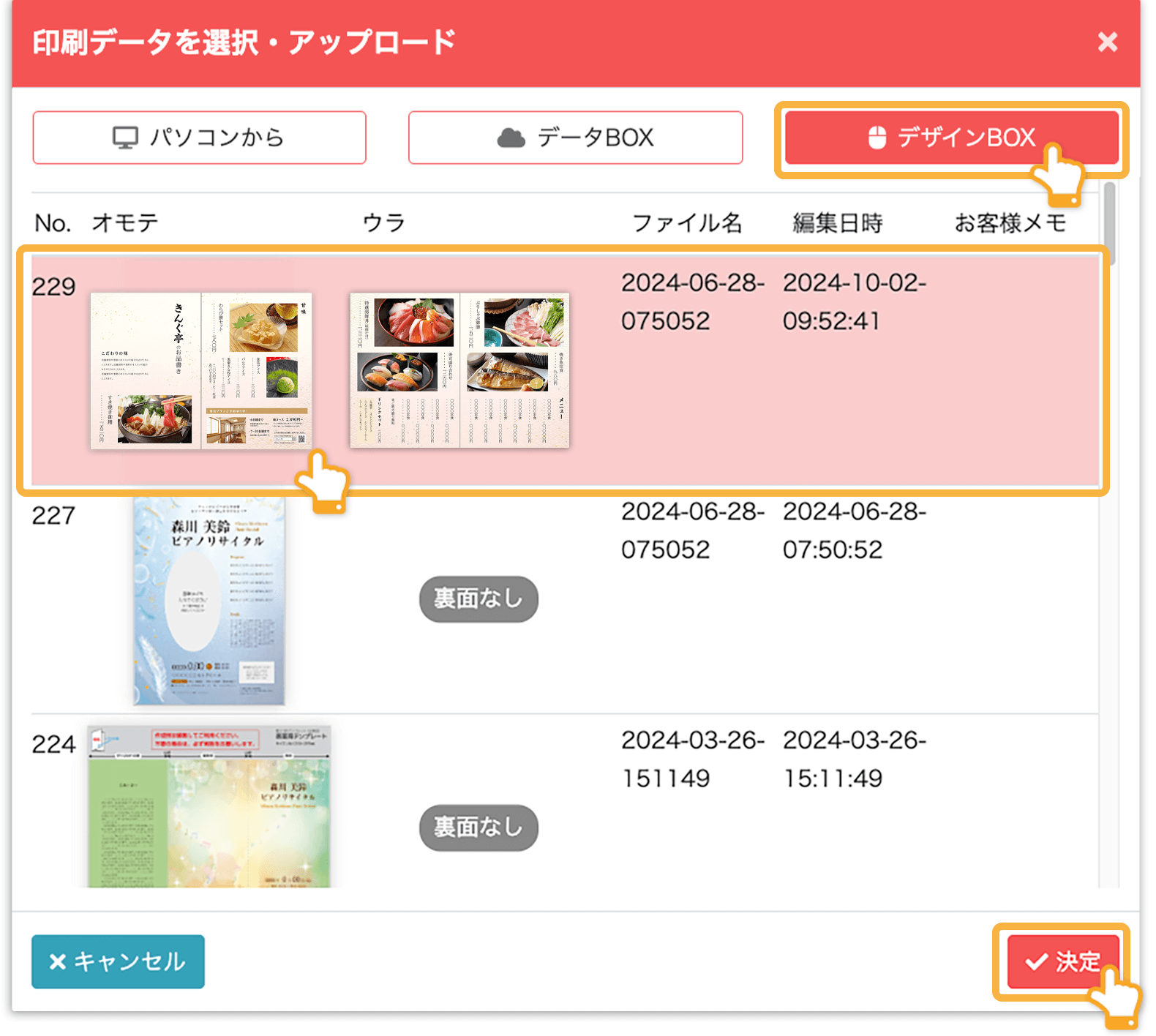Screen dimensions: 1156x1036
Task: Select row number 227 in the list
Action: point(53,516)
